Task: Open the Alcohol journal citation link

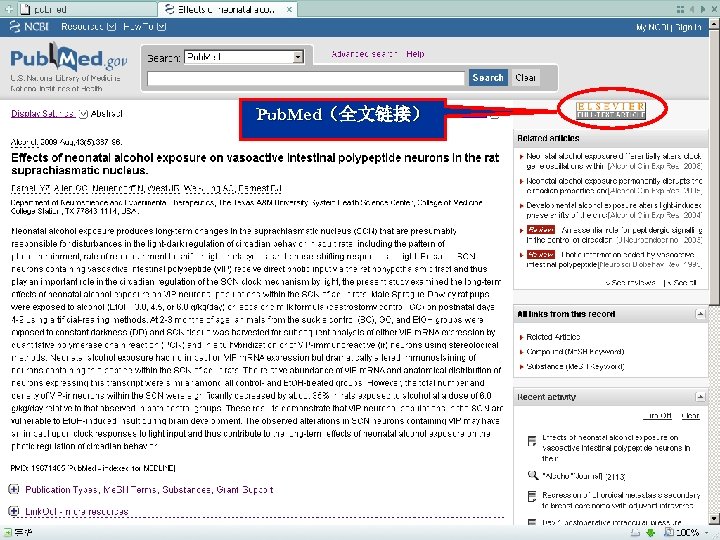Action: [24, 142]
